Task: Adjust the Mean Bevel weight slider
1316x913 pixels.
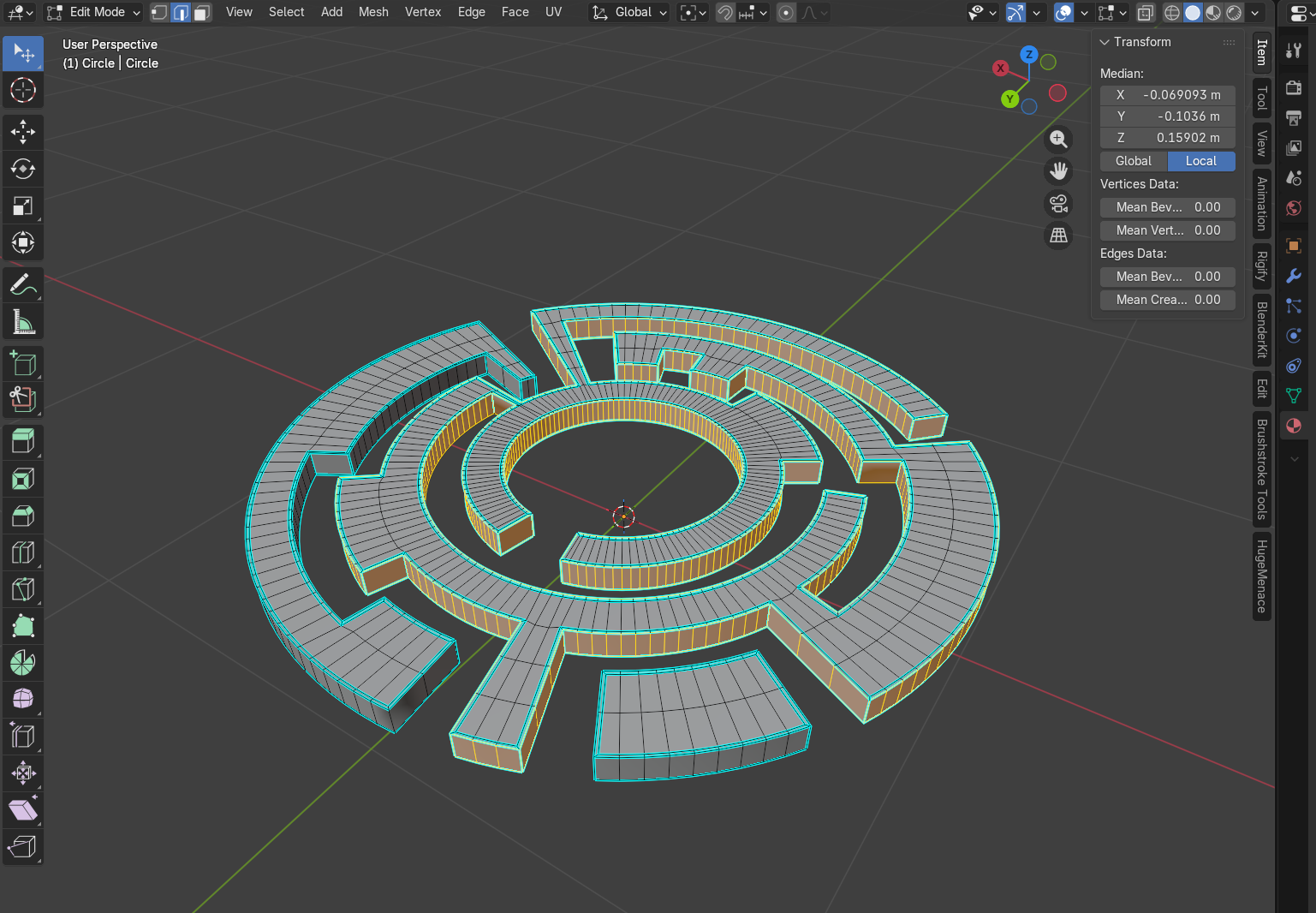Action: 1167,207
